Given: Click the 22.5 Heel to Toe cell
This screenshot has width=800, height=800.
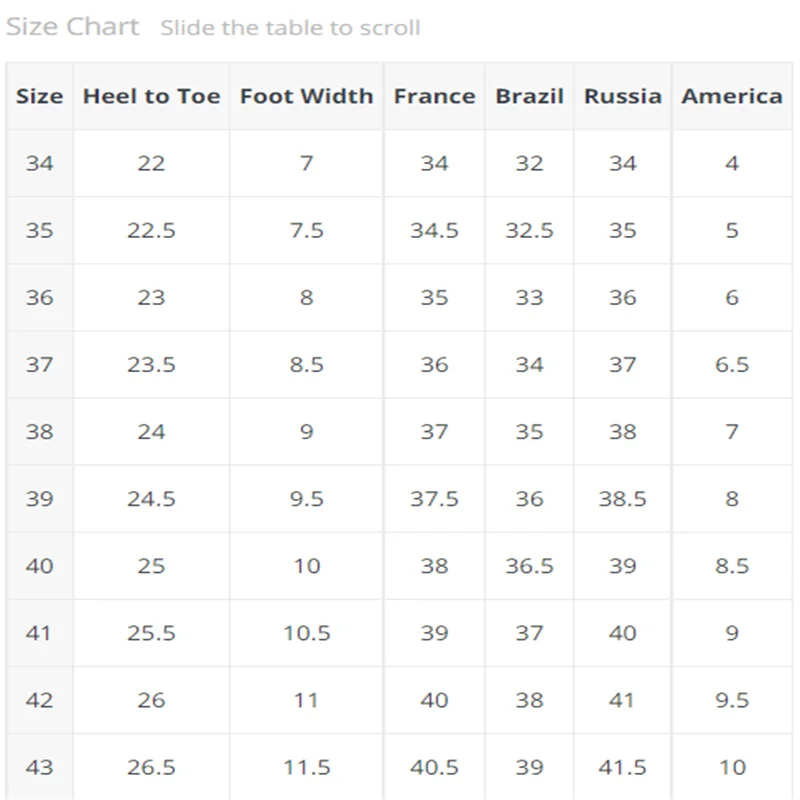Looking at the screenshot, I should (151, 230).
